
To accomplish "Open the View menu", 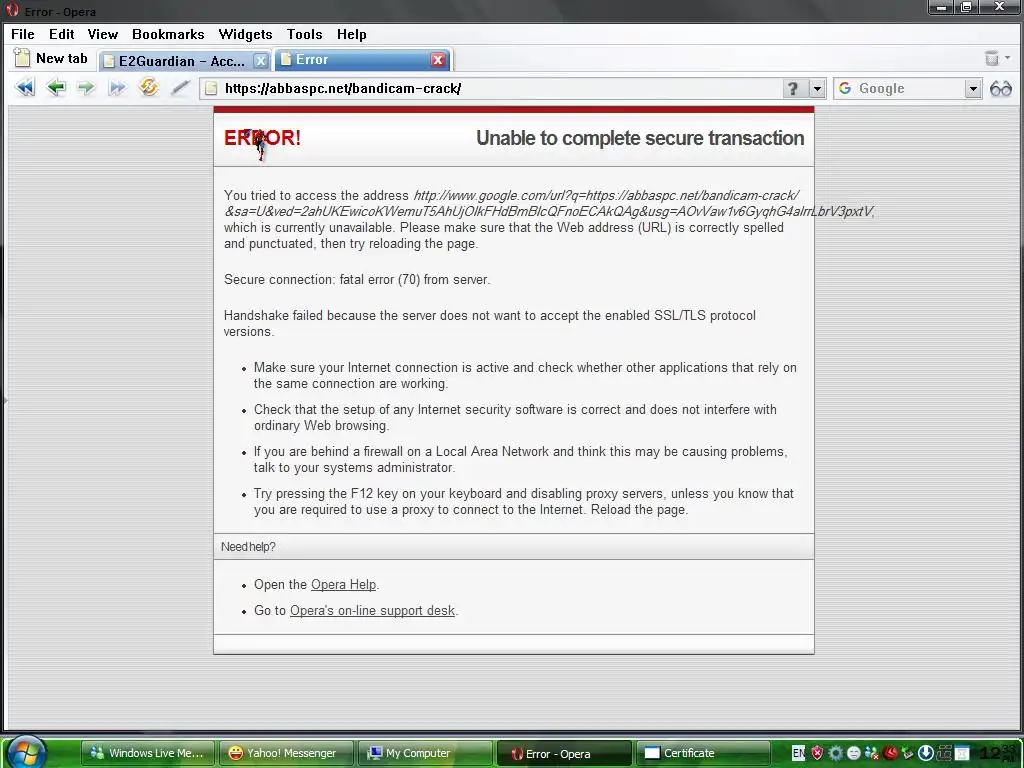I will 103,34.
